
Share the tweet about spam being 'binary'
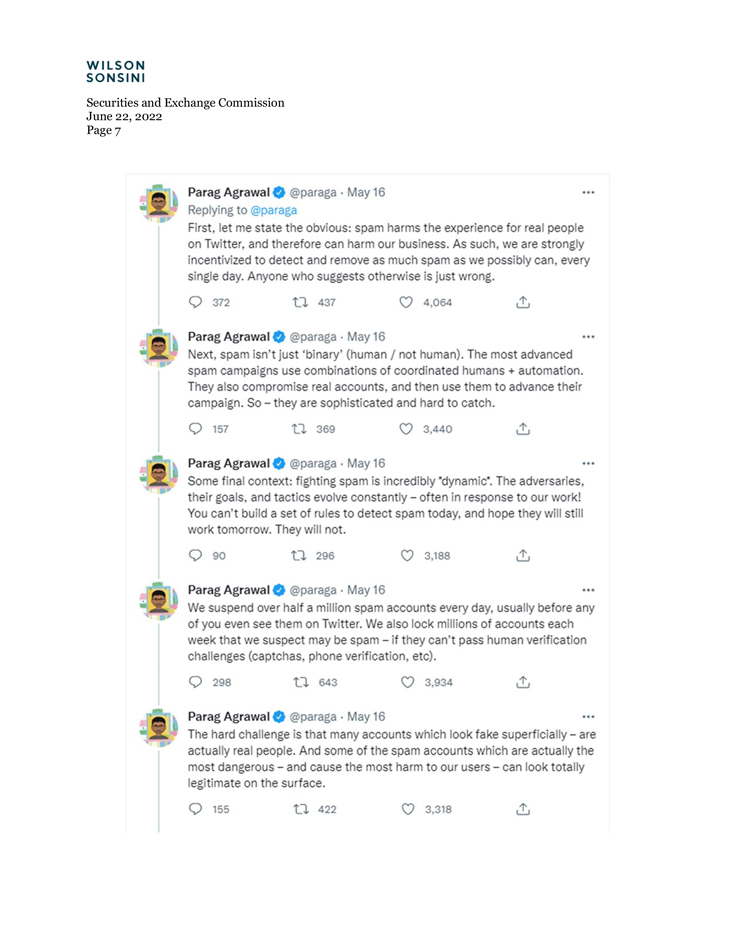point(520,429)
